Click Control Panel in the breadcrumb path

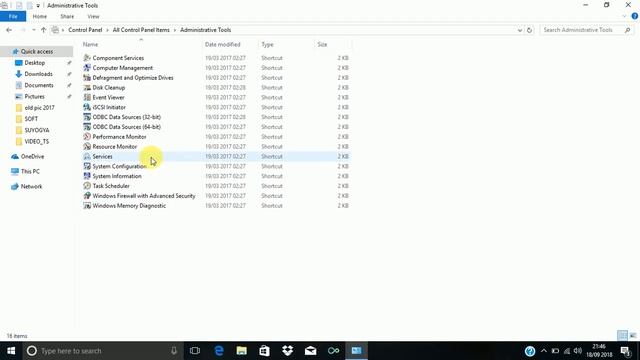85,30
